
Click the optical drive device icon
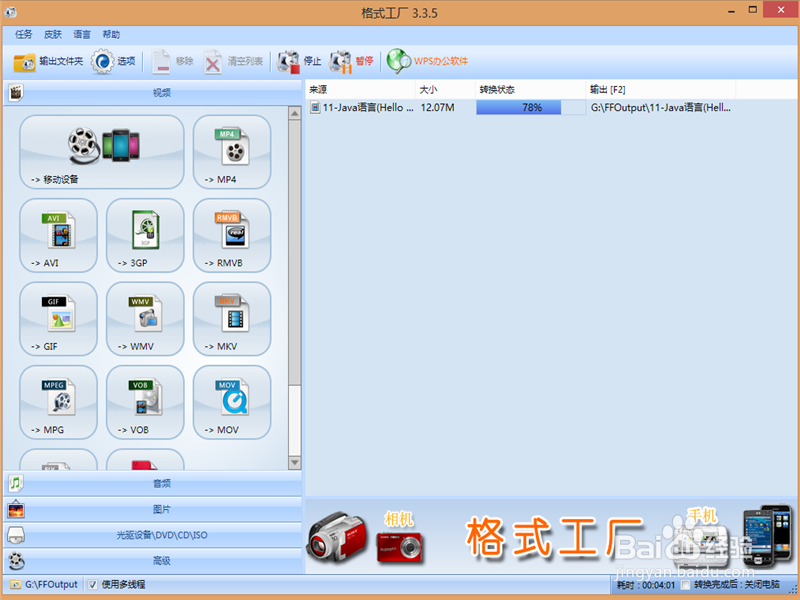(x=16, y=535)
